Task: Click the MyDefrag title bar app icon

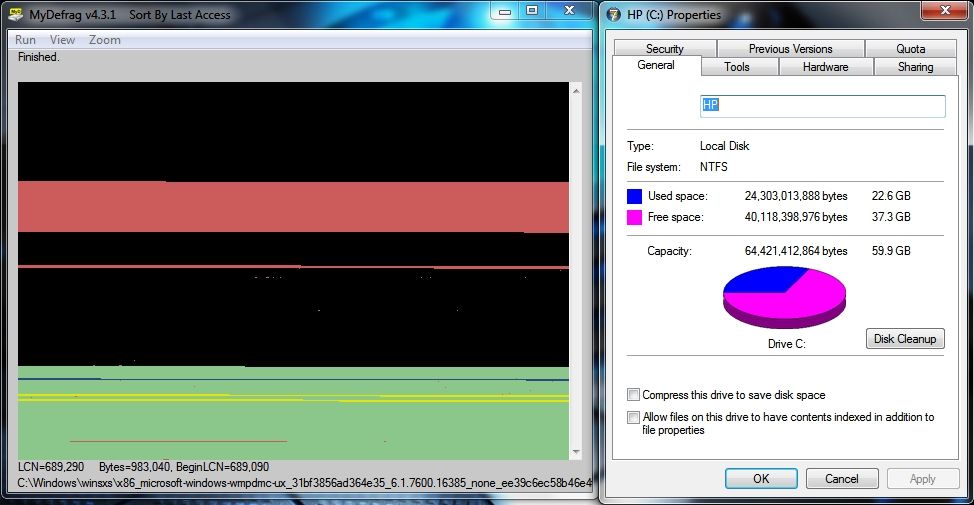Action: click(16, 14)
